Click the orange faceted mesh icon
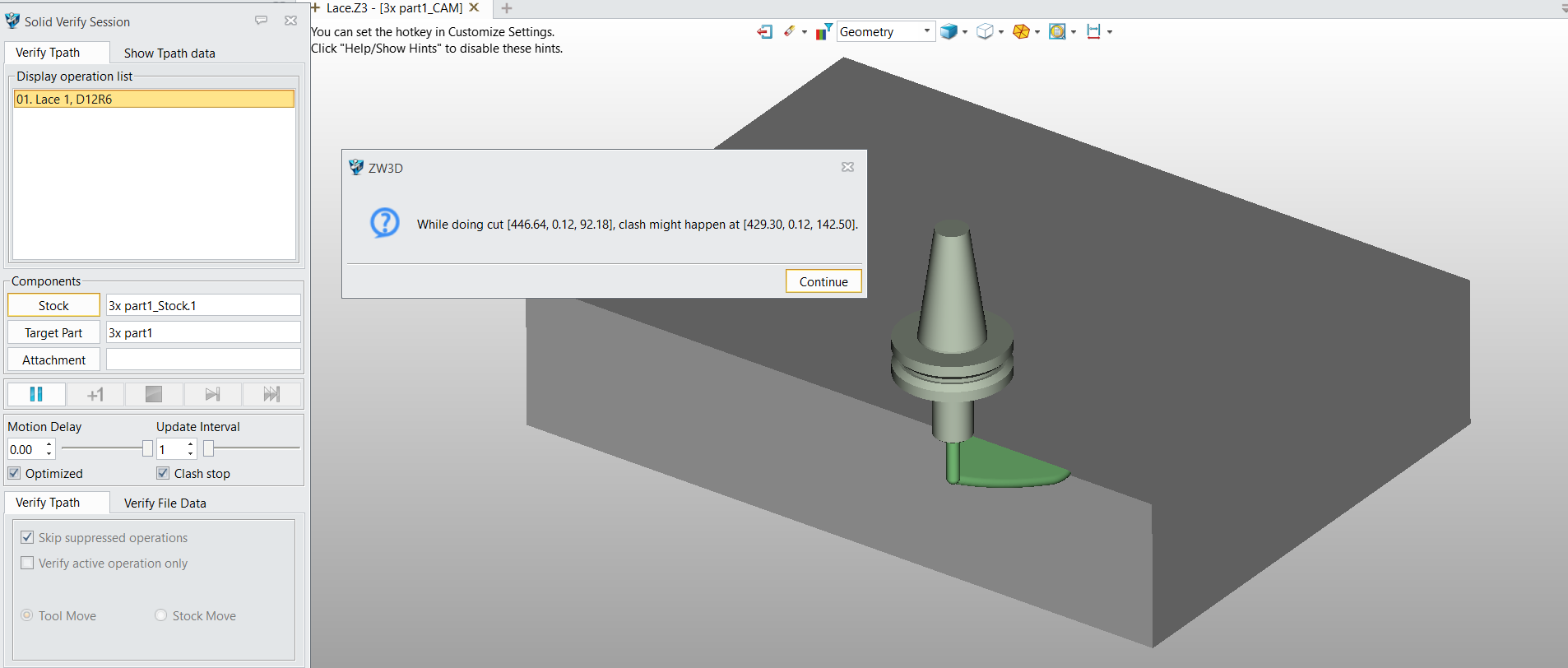Image resolution: width=1568 pixels, height=668 pixels. [1021, 31]
